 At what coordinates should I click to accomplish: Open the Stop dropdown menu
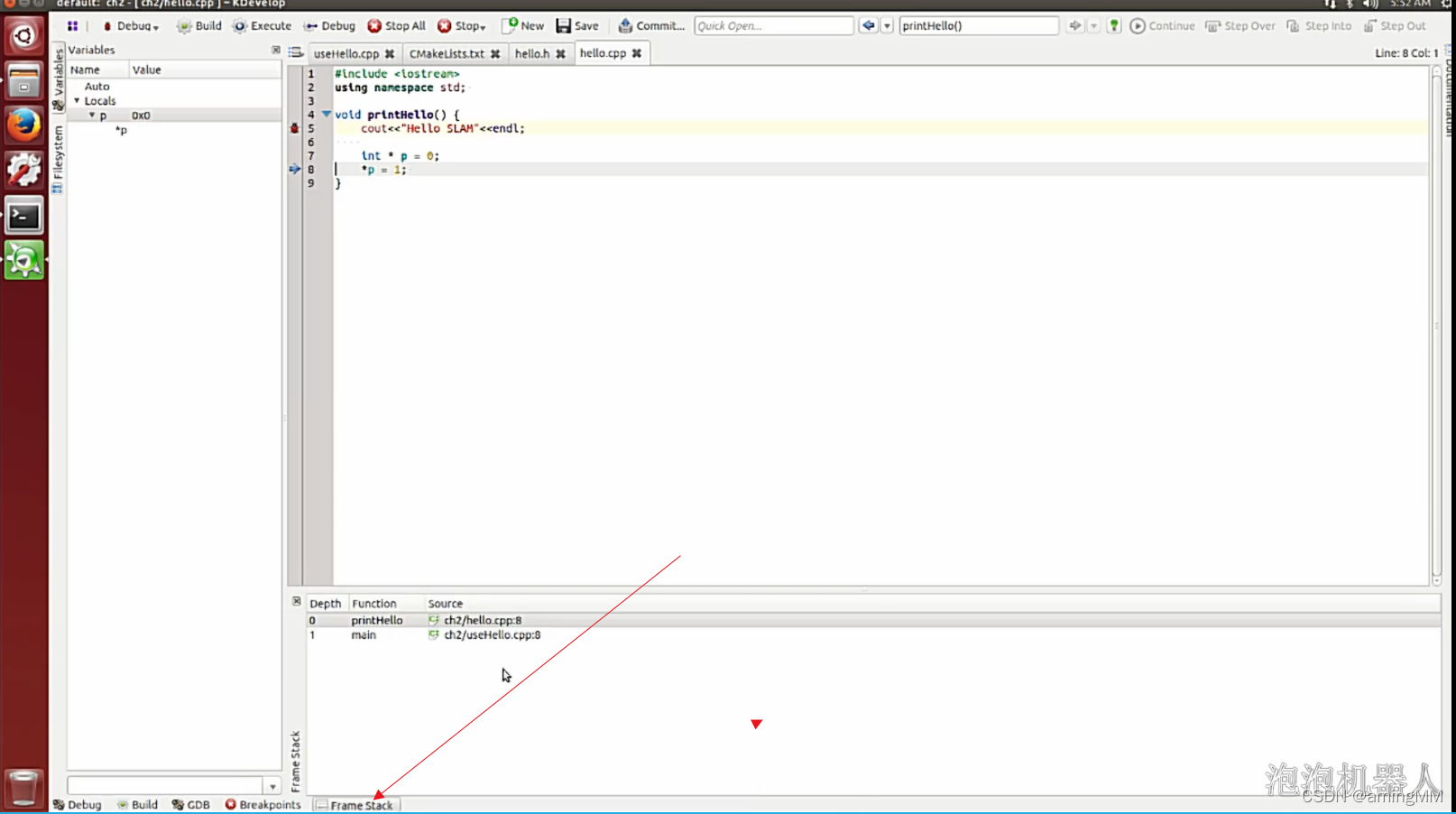(x=462, y=26)
